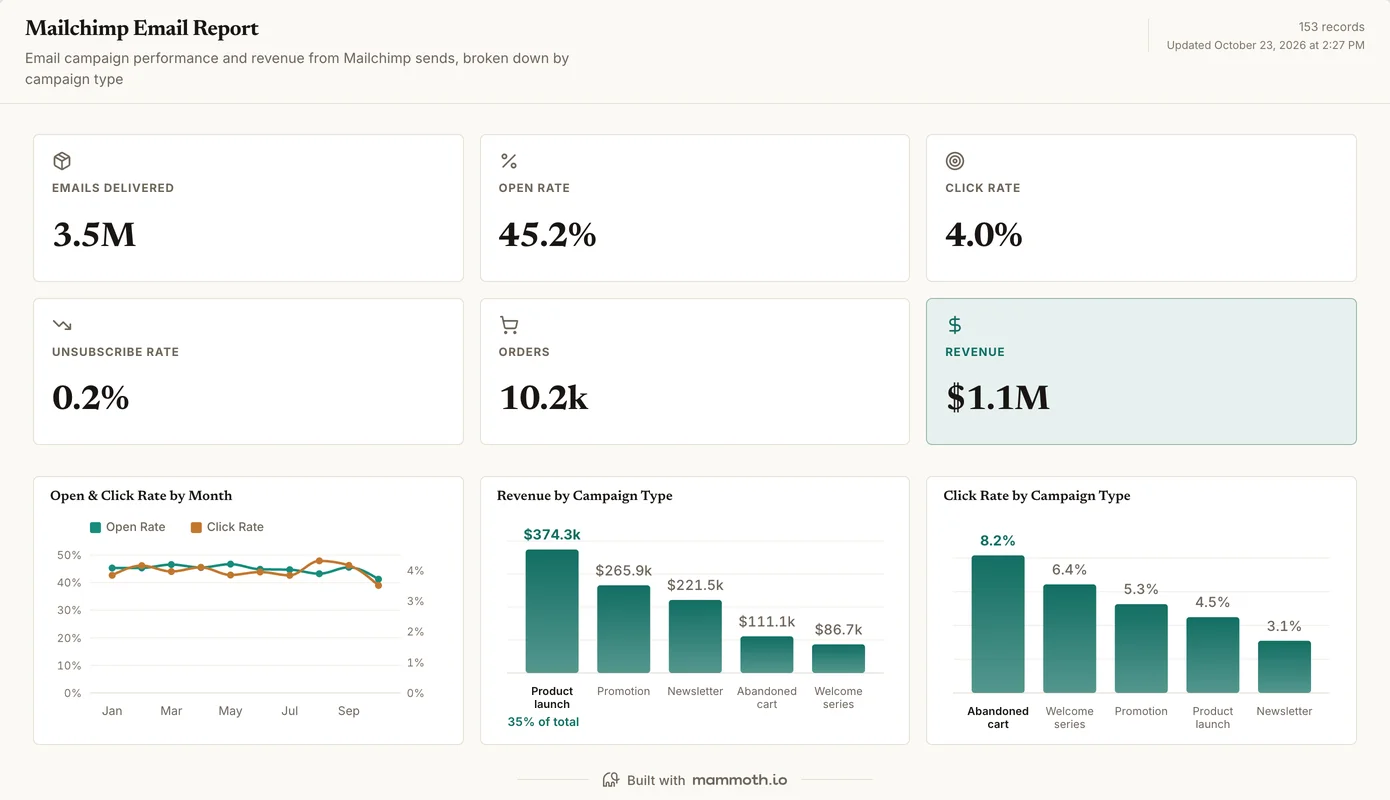The height and width of the screenshot is (800, 1390).
Task: Click the 8.2% click rate label
Action: 998,541
